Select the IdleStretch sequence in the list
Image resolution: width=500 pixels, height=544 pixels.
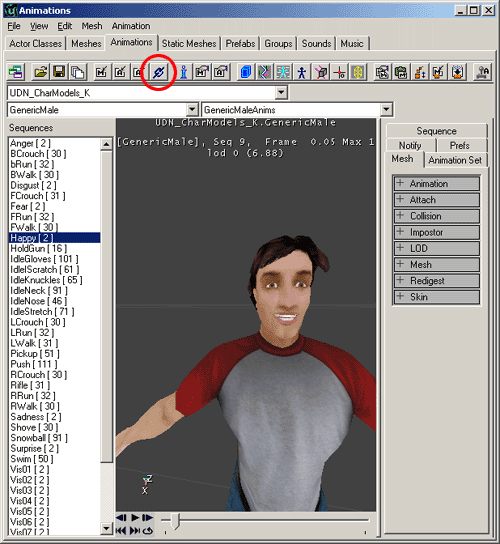(x=42, y=312)
